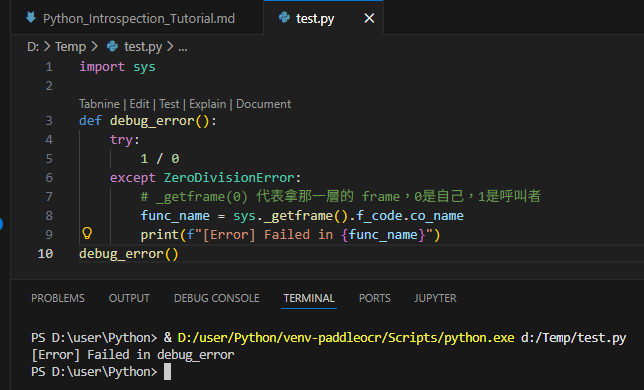644x390 pixels.
Task: Click the Python icon on test.py tab
Action: click(284, 17)
